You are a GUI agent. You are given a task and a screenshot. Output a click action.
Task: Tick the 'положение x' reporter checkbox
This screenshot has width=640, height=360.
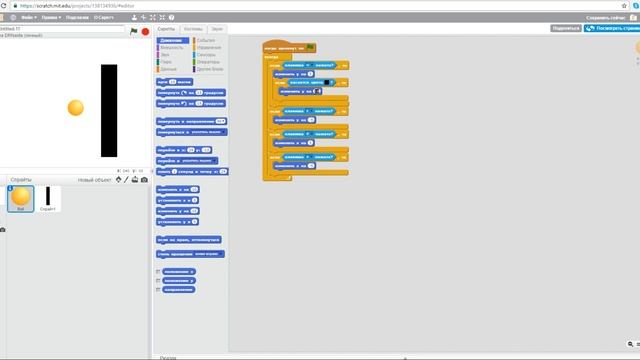click(x=158, y=272)
